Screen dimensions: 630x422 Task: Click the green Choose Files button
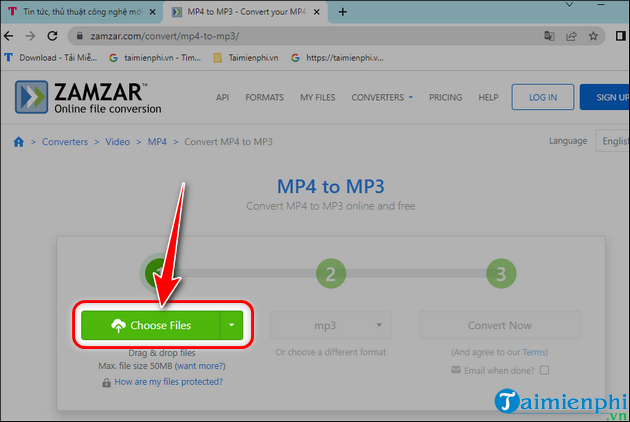pyautogui.click(x=151, y=325)
